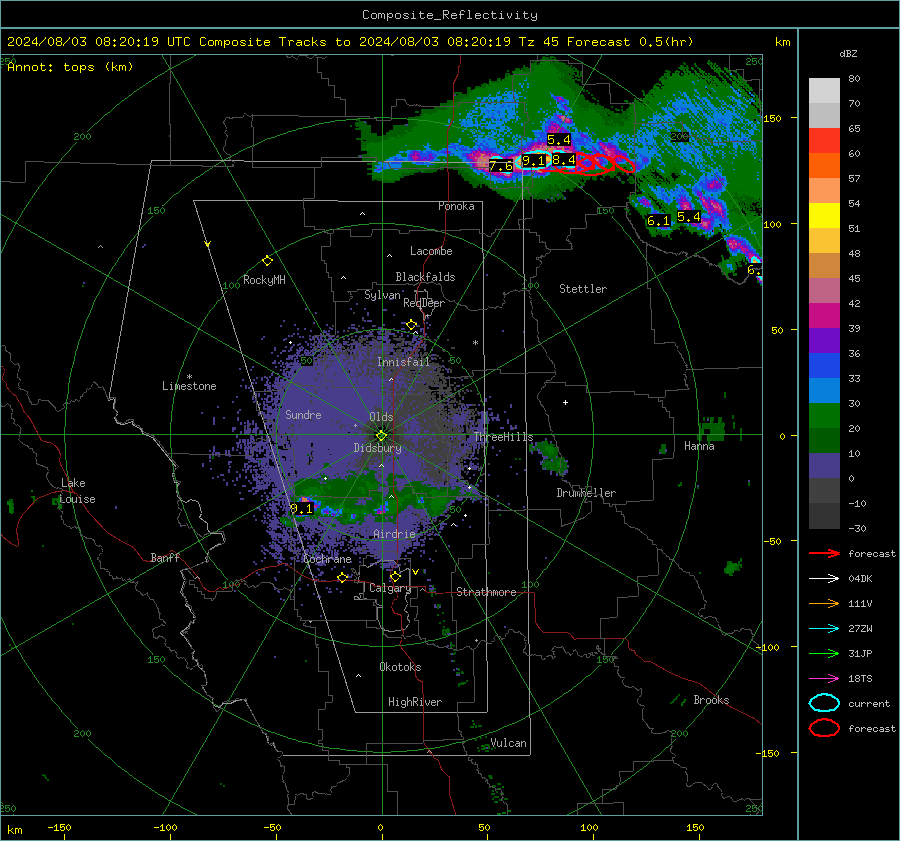Click the Didsbury city label
Screen dimensions: 900x841
coord(377,448)
